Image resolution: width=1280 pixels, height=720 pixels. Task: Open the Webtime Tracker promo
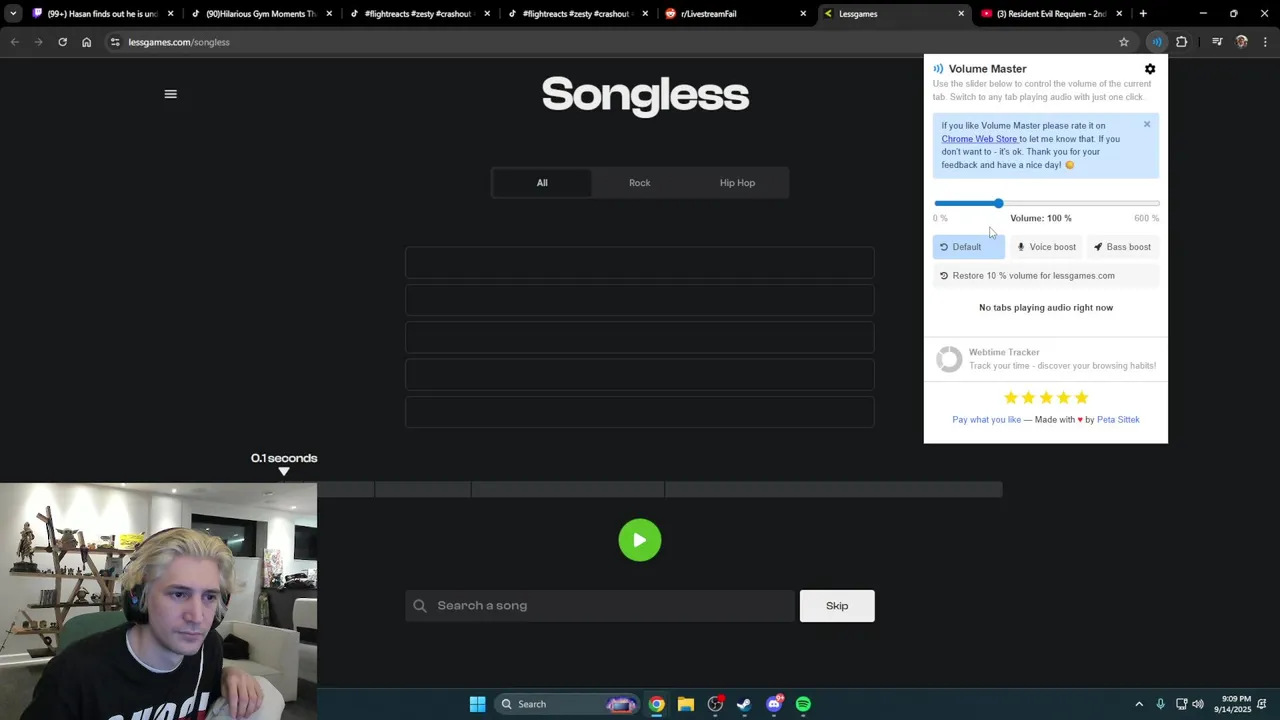coord(1046,359)
